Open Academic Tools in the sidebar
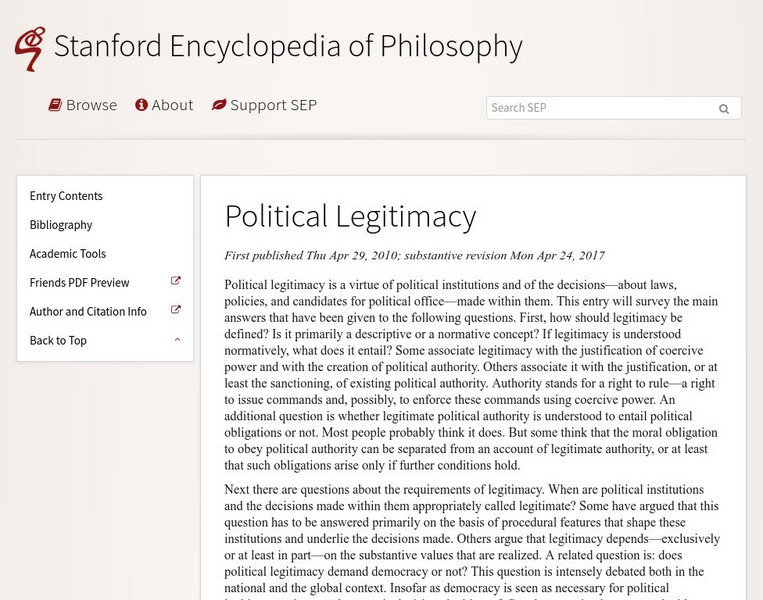 [68, 254]
